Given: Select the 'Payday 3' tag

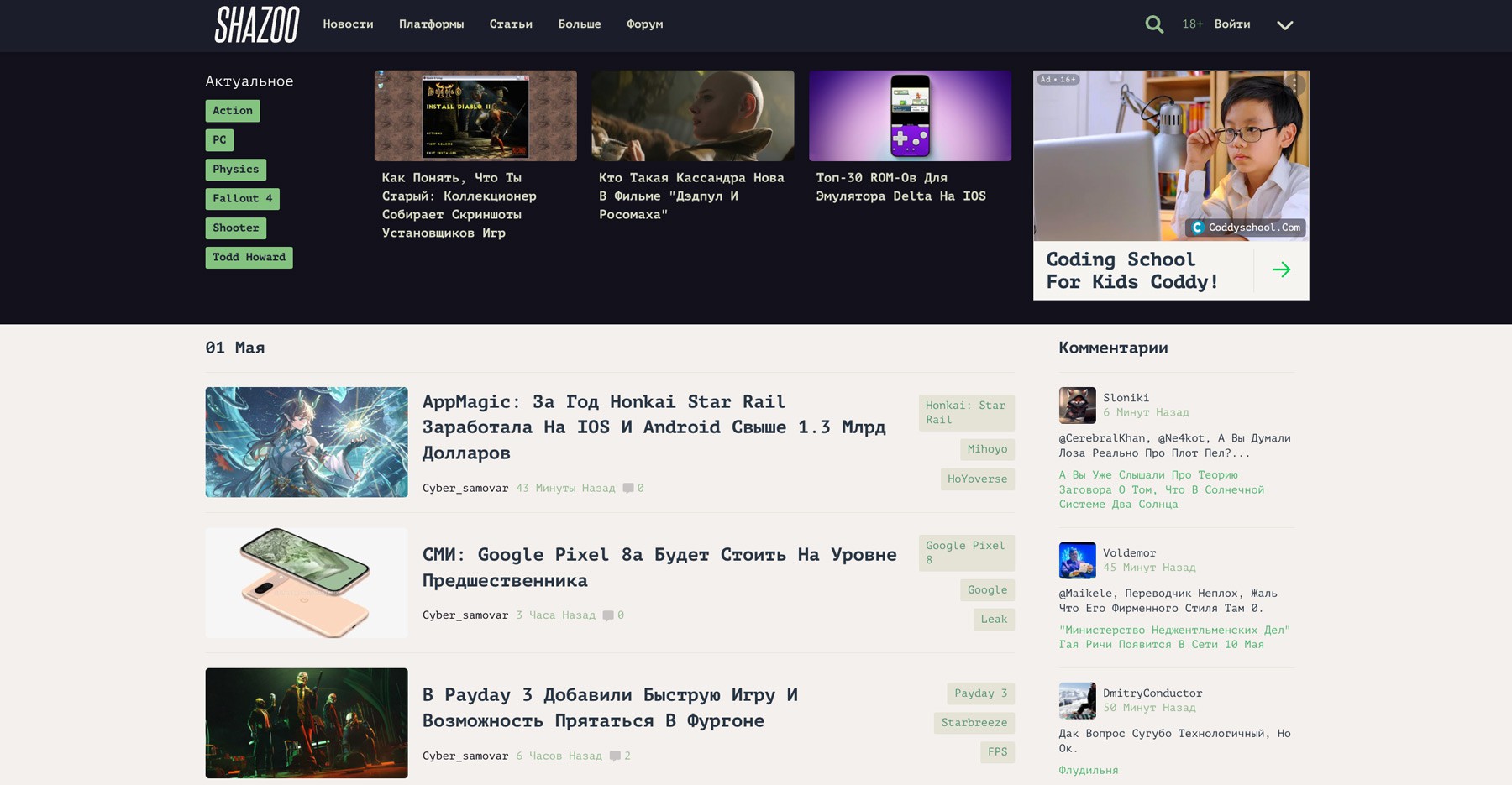Looking at the screenshot, I should tap(980, 693).
